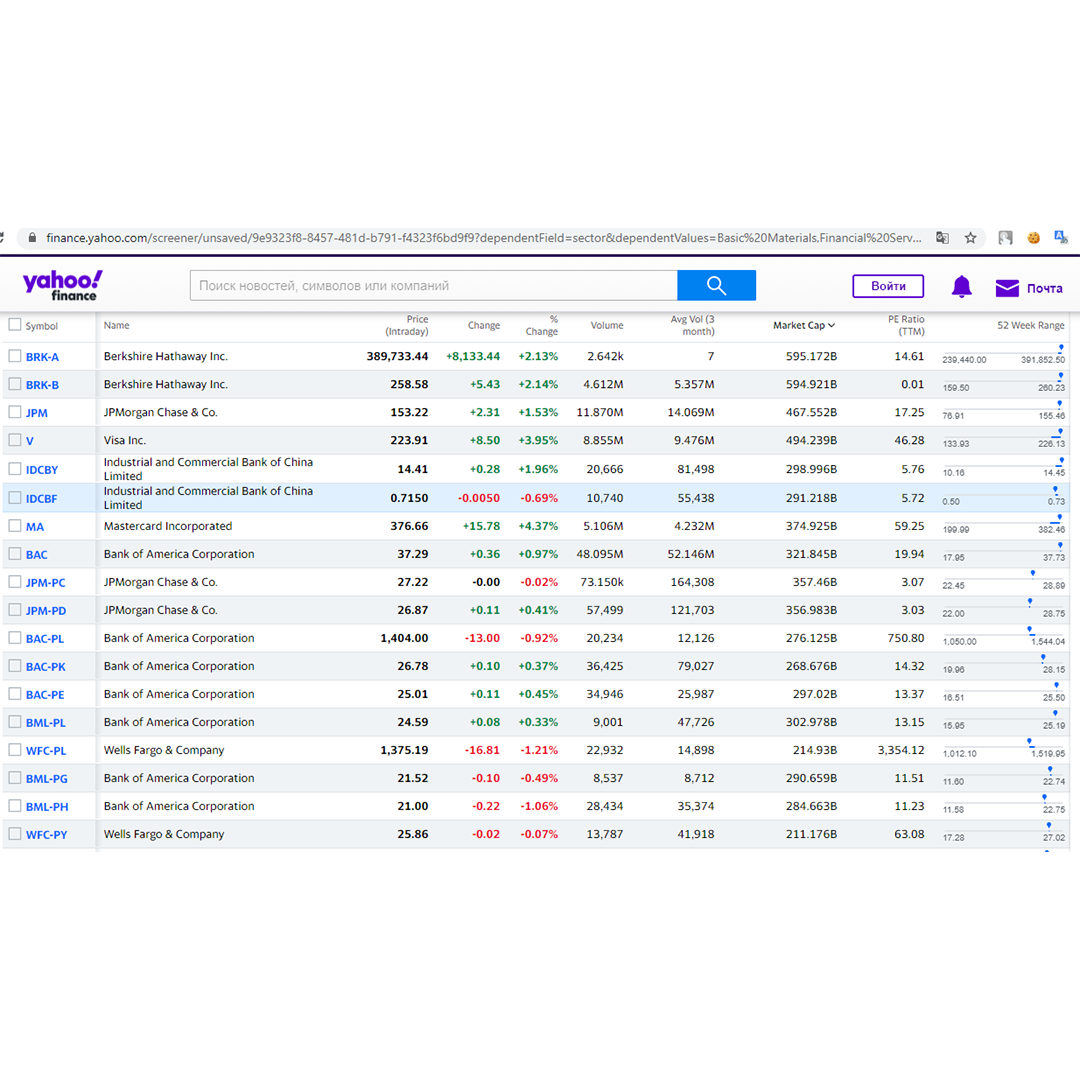
Task: Sort by Avg Vol (3 month) header
Action: [x=692, y=325]
